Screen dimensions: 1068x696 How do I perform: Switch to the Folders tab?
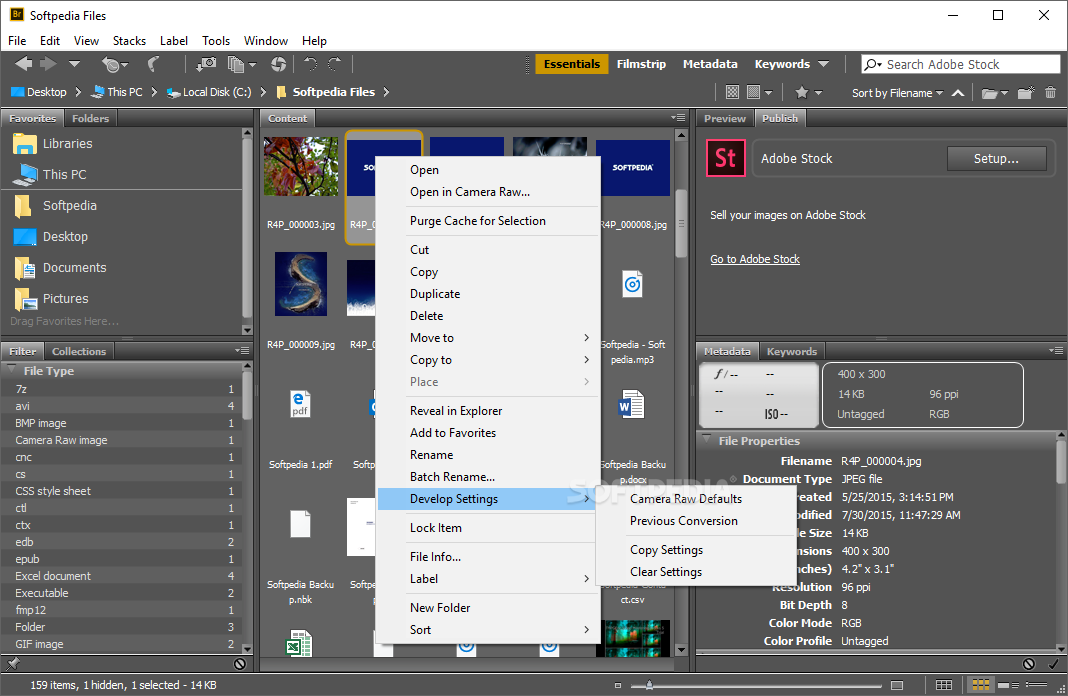90,118
